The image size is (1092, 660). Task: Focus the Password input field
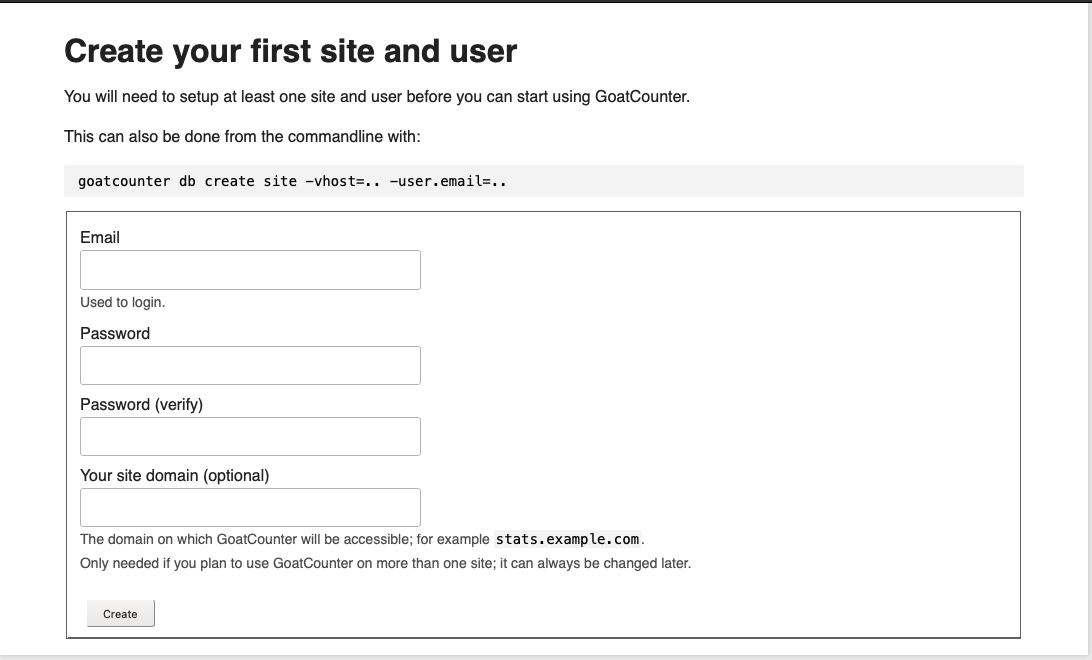(x=250, y=366)
